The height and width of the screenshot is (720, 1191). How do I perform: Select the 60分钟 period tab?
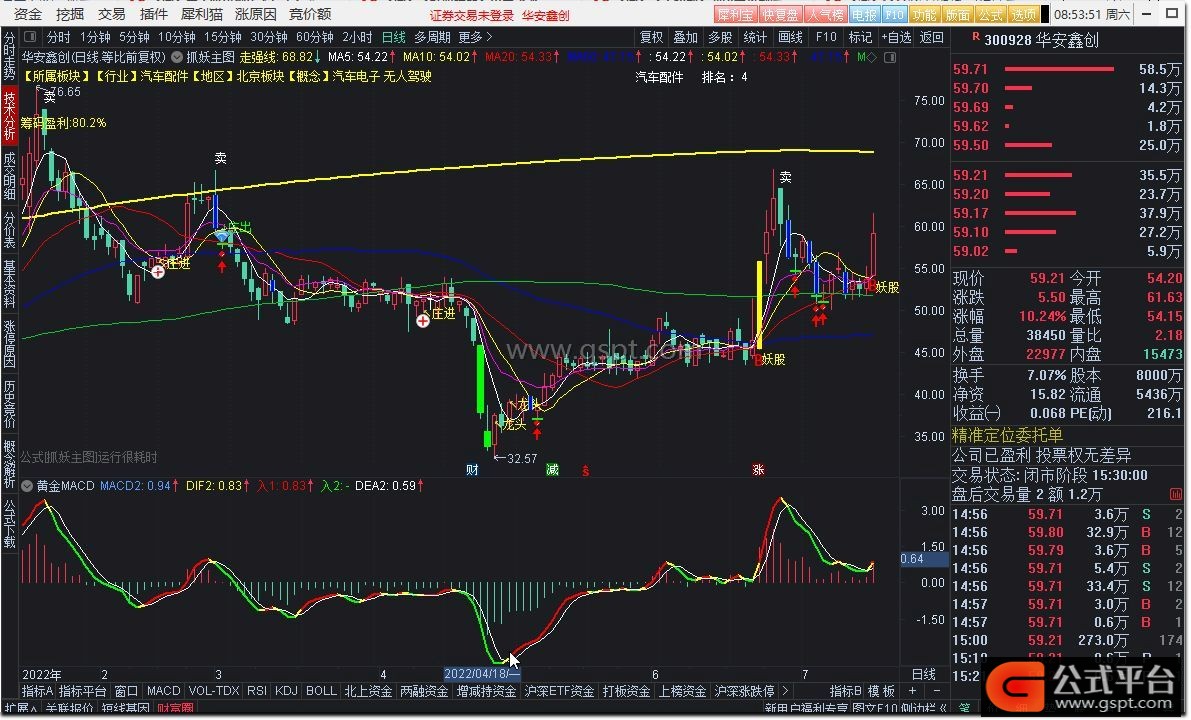314,36
